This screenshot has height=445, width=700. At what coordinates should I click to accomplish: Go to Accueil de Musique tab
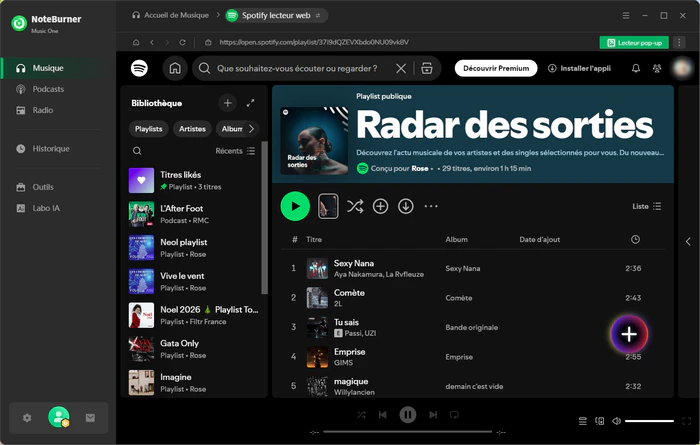(171, 15)
